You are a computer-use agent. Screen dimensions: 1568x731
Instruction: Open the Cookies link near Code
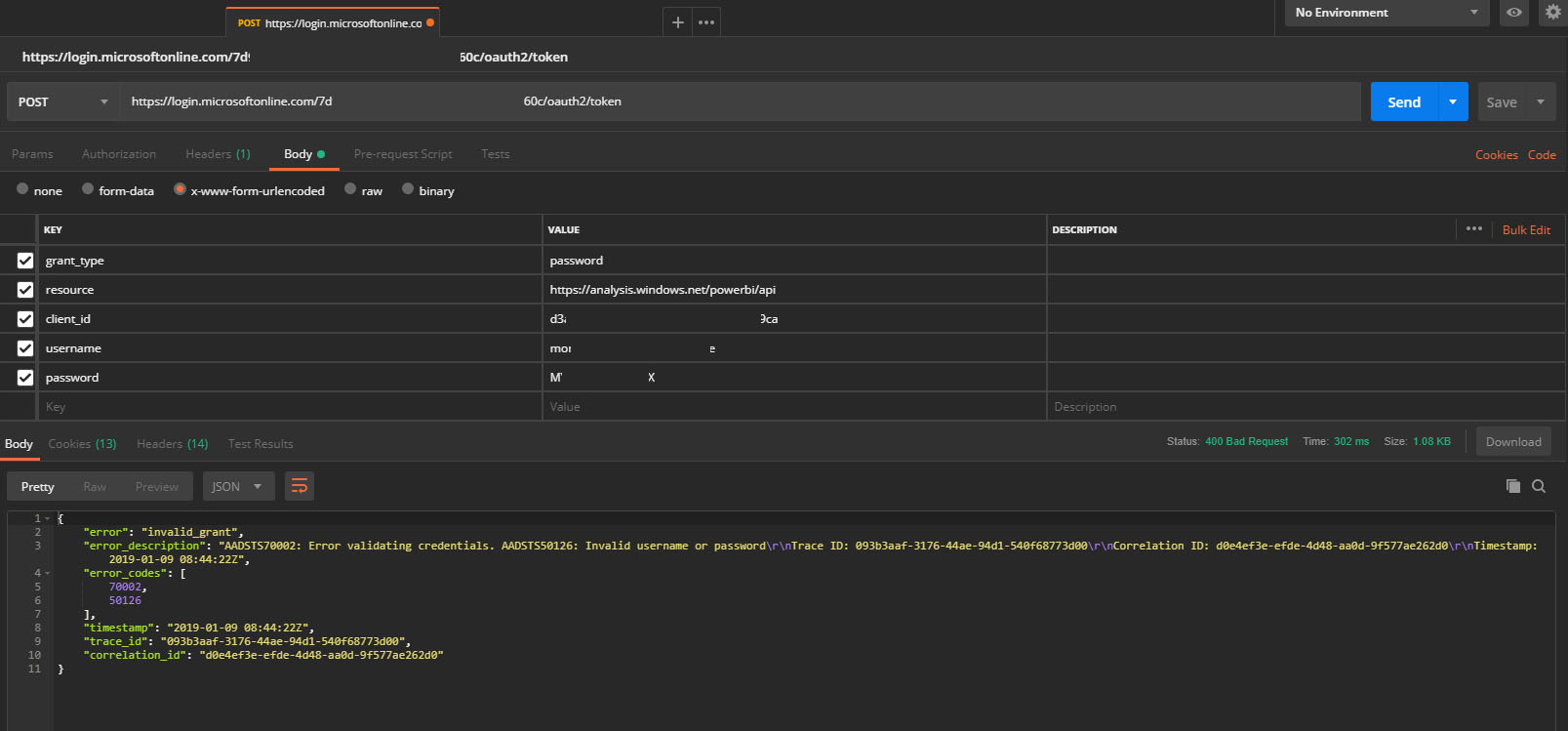pyautogui.click(x=1496, y=155)
